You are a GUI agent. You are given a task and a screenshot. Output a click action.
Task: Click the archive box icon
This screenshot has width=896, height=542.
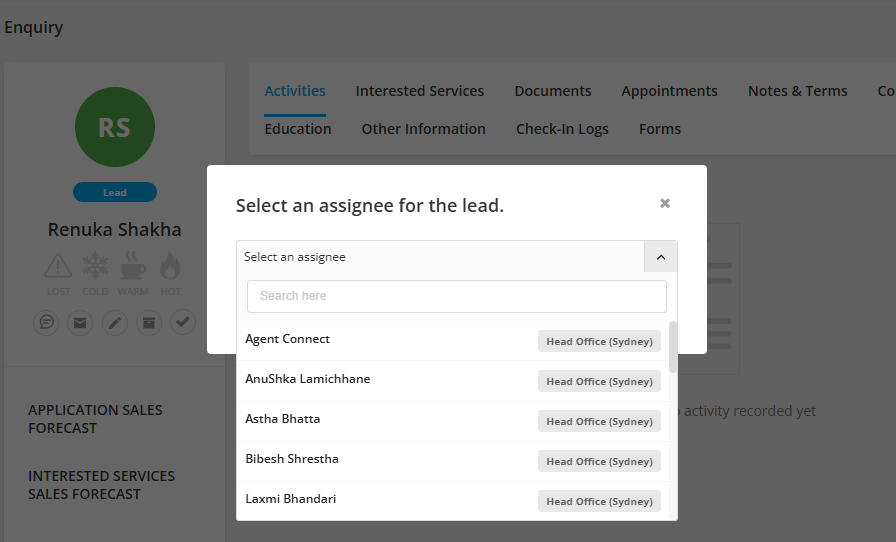[148, 322]
